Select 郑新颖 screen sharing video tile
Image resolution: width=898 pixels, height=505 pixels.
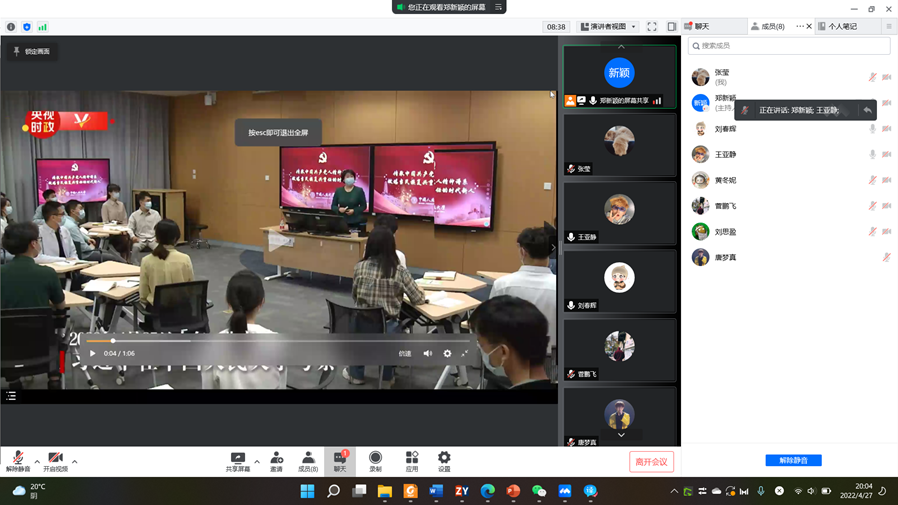point(620,77)
